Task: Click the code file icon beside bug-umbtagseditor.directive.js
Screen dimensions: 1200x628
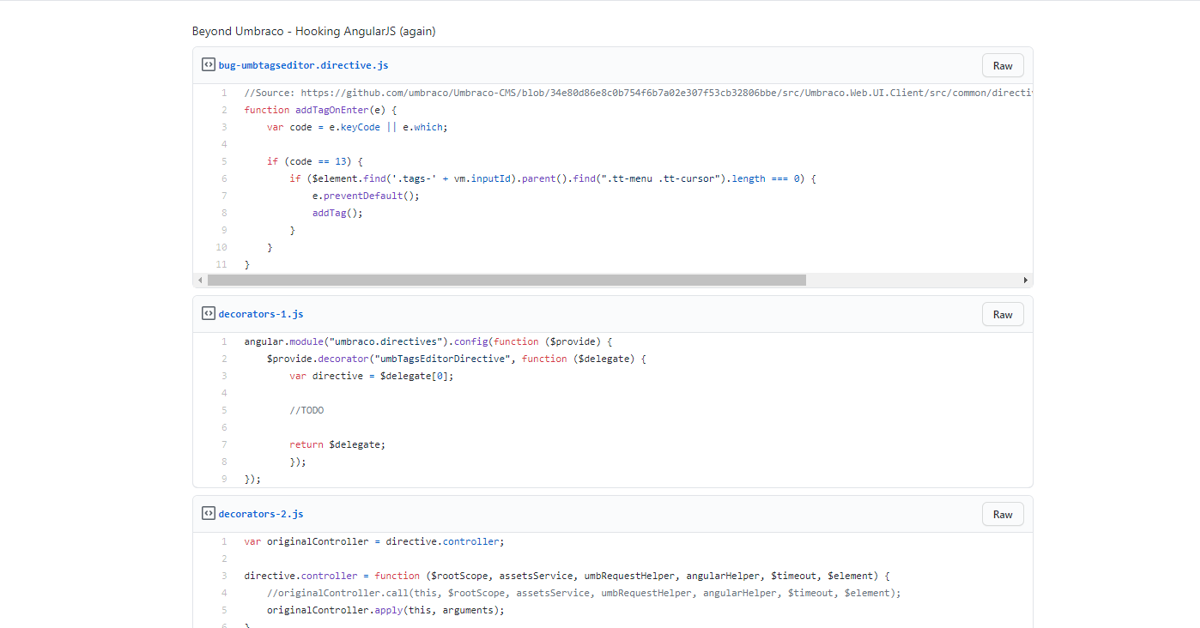Action: (208, 64)
